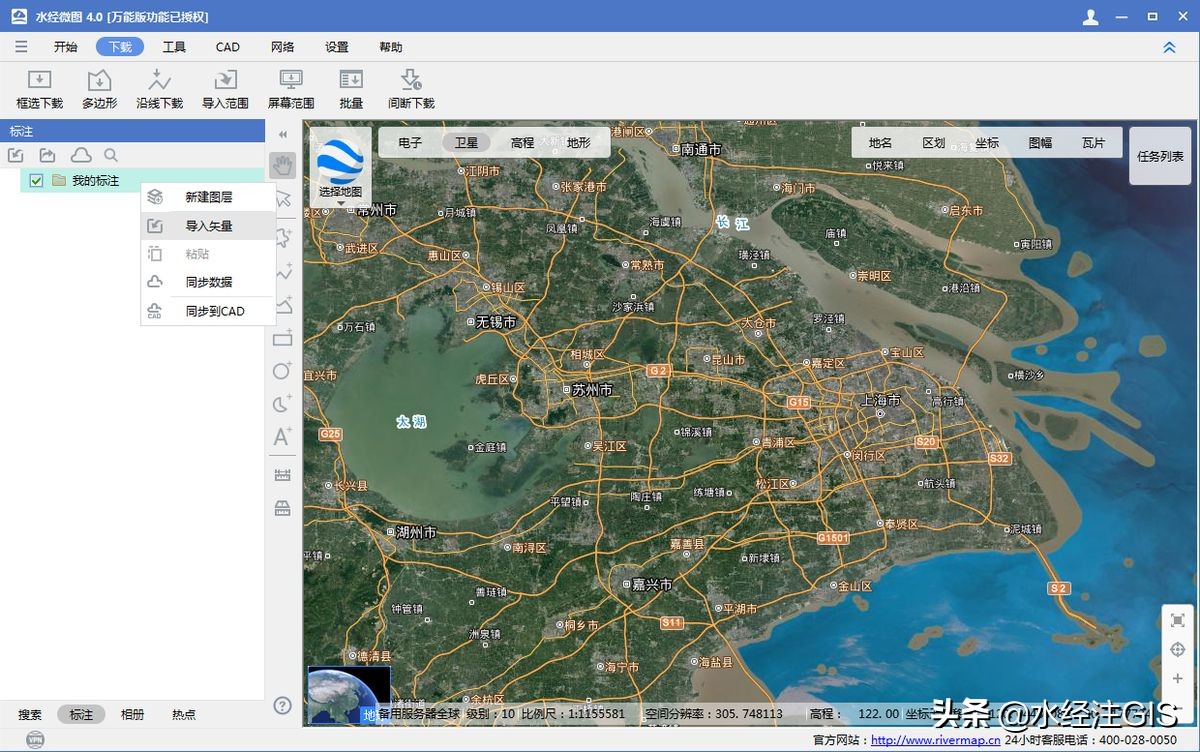Click the cloud sync icon in 标注 panel
The image size is (1200, 752).
click(80, 155)
